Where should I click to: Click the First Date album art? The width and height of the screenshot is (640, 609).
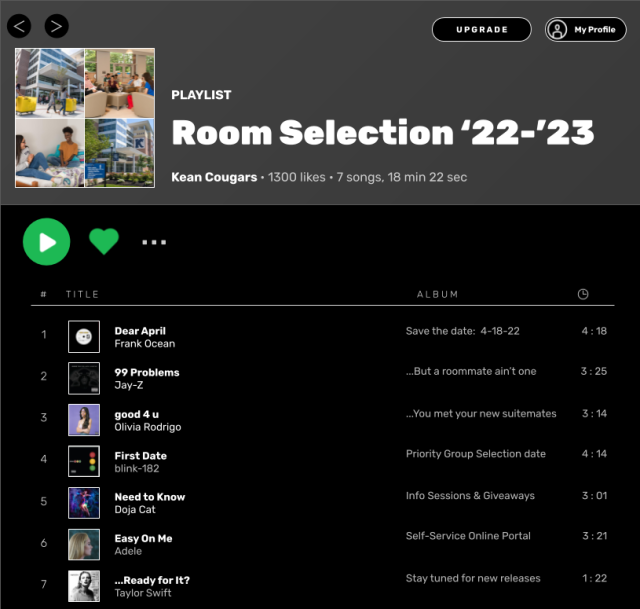pos(84,461)
